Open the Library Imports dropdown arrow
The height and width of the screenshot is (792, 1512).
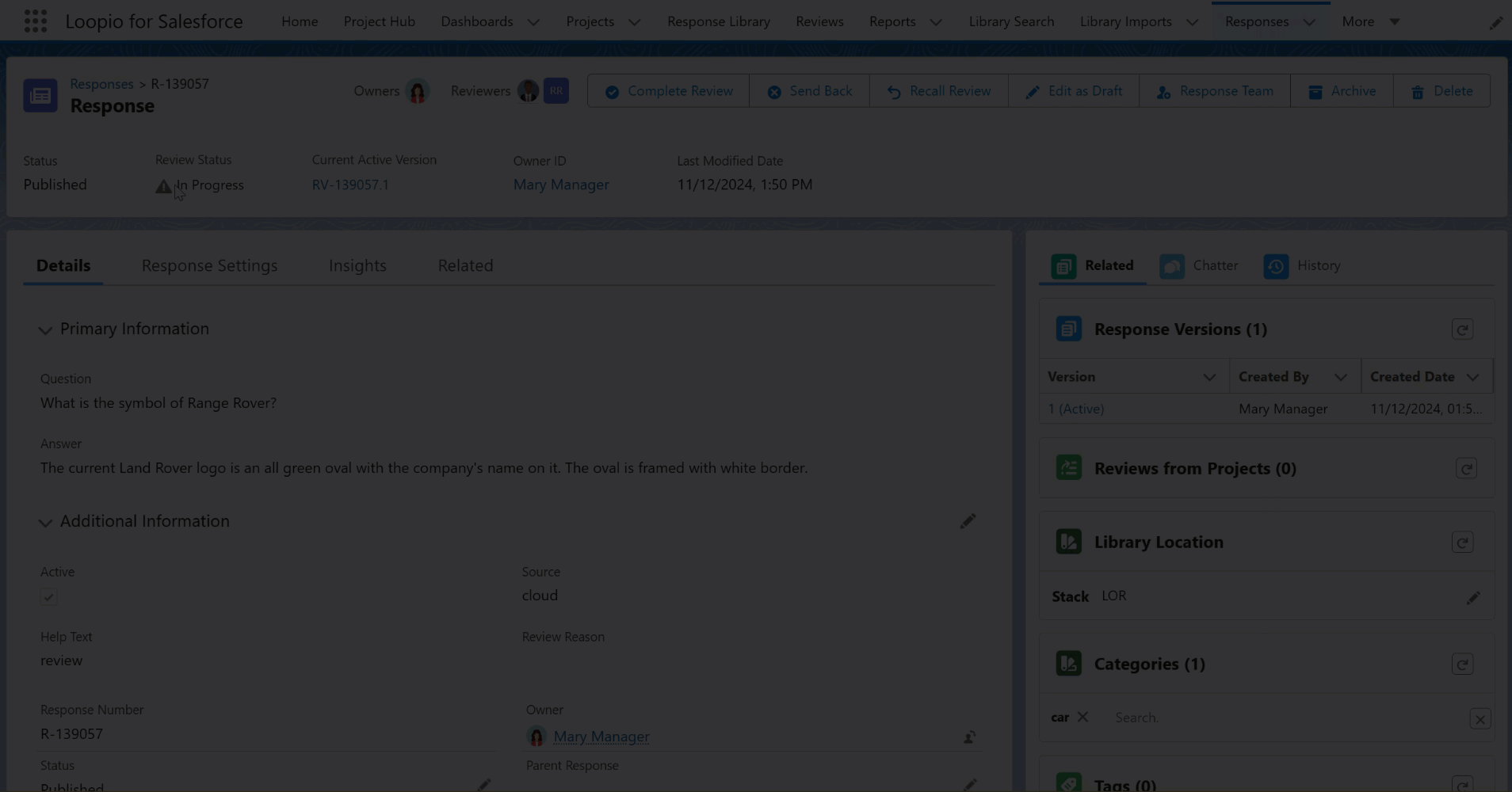(1192, 22)
